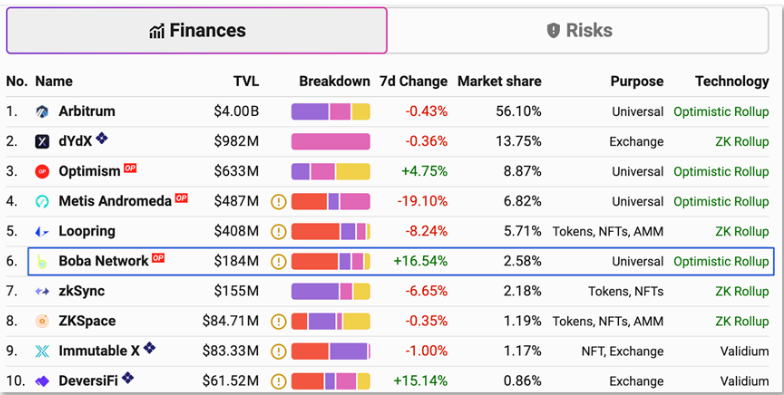Click the pink dYdX breakdown bar
The width and height of the screenshot is (784, 395).
pyautogui.click(x=330, y=142)
